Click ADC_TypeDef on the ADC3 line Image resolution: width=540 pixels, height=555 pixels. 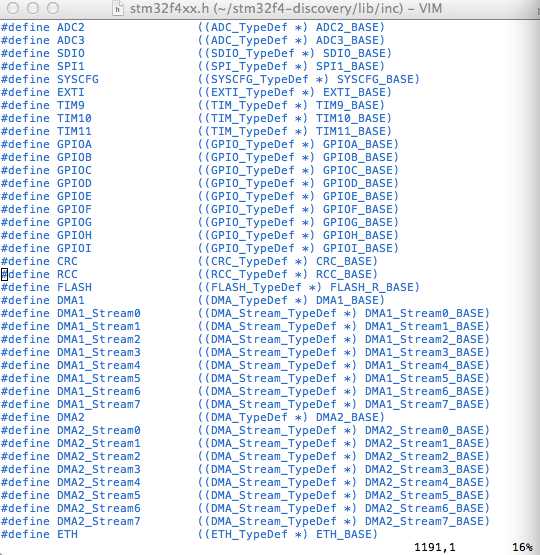click(249, 40)
